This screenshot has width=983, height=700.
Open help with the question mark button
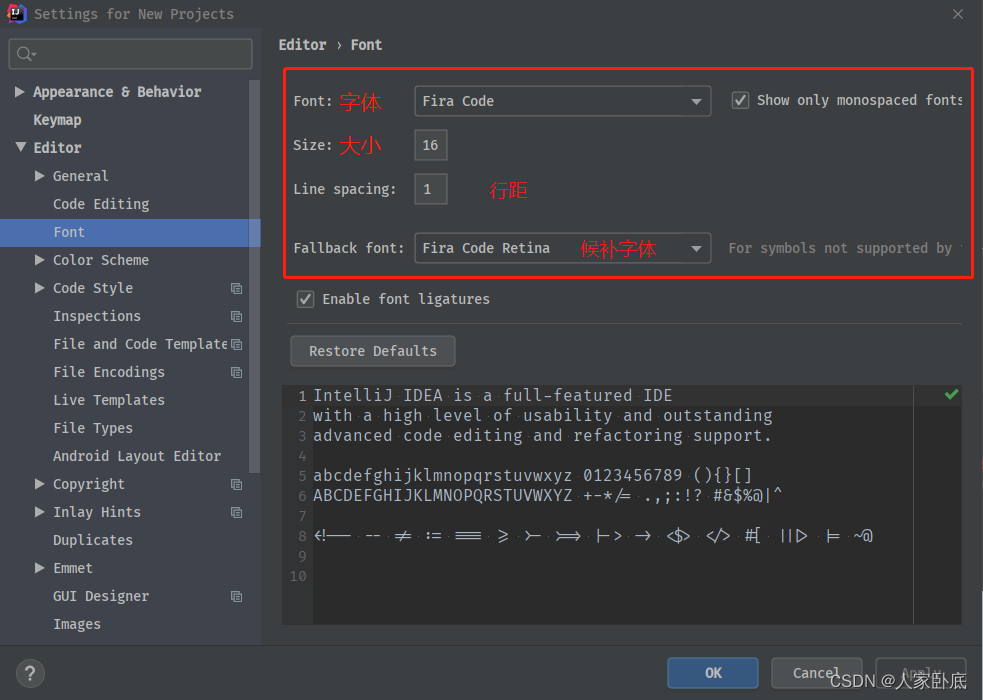pos(29,674)
